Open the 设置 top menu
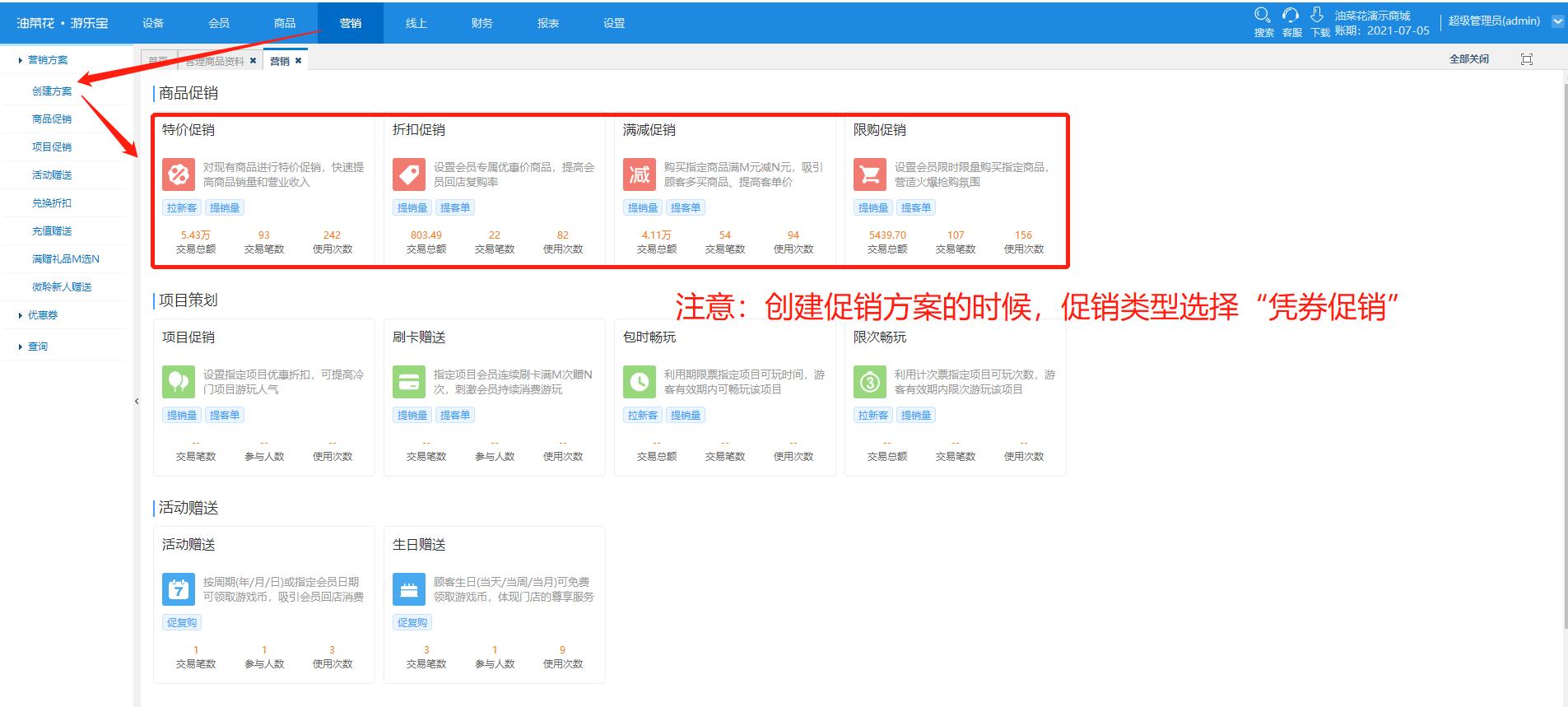 pyautogui.click(x=614, y=23)
